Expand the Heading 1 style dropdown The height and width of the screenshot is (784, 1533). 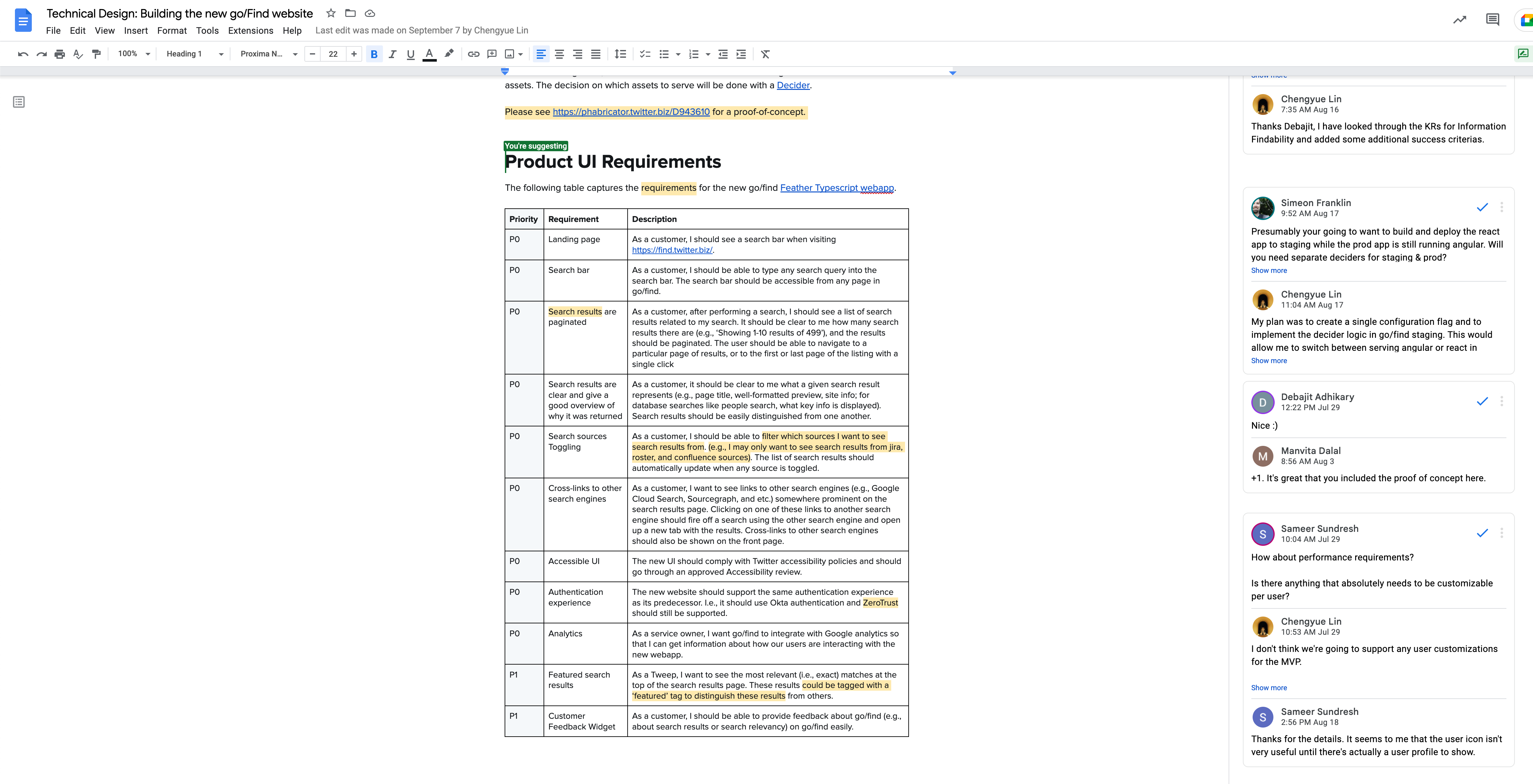click(195, 54)
